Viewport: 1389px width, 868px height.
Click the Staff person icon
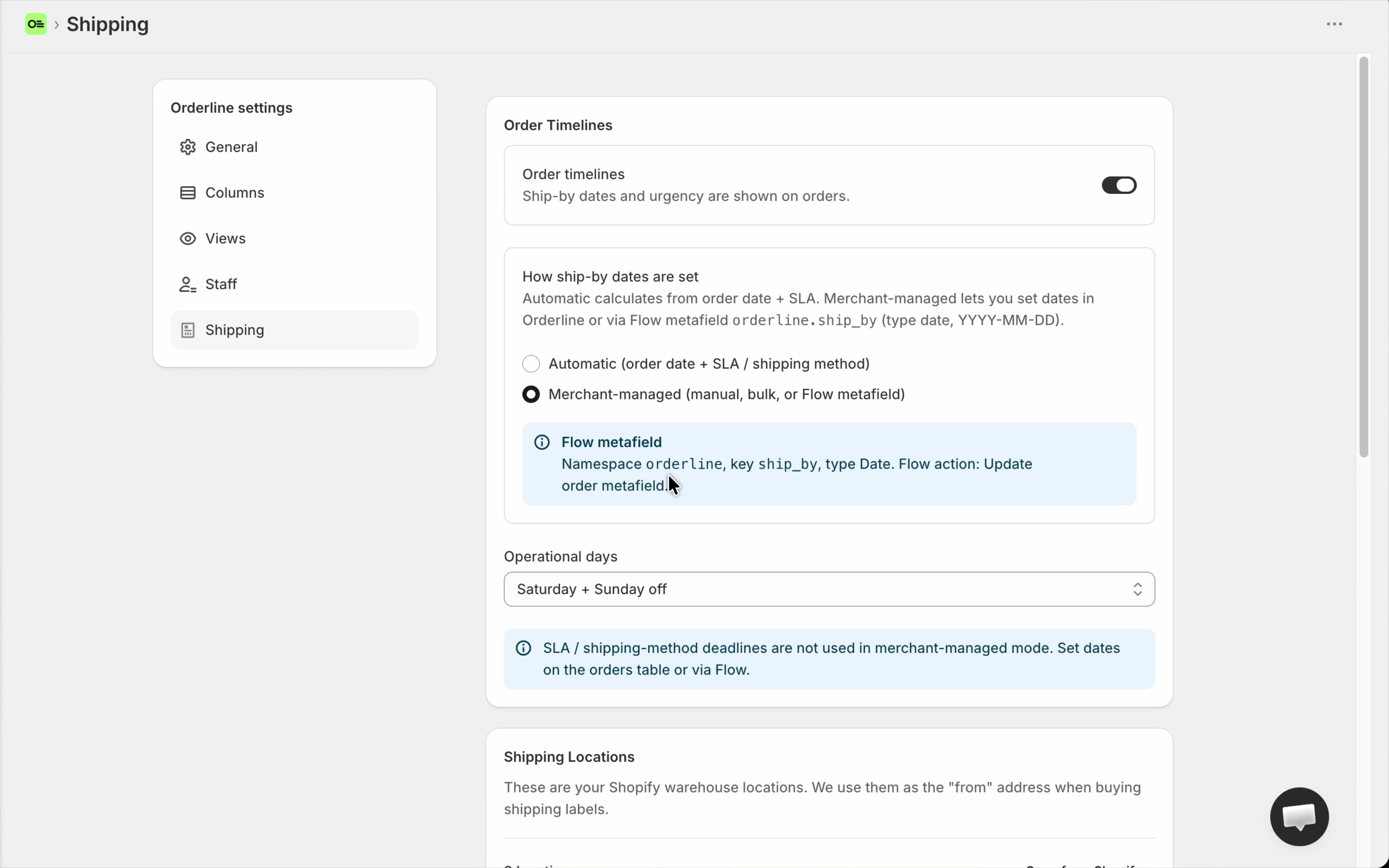point(188,284)
